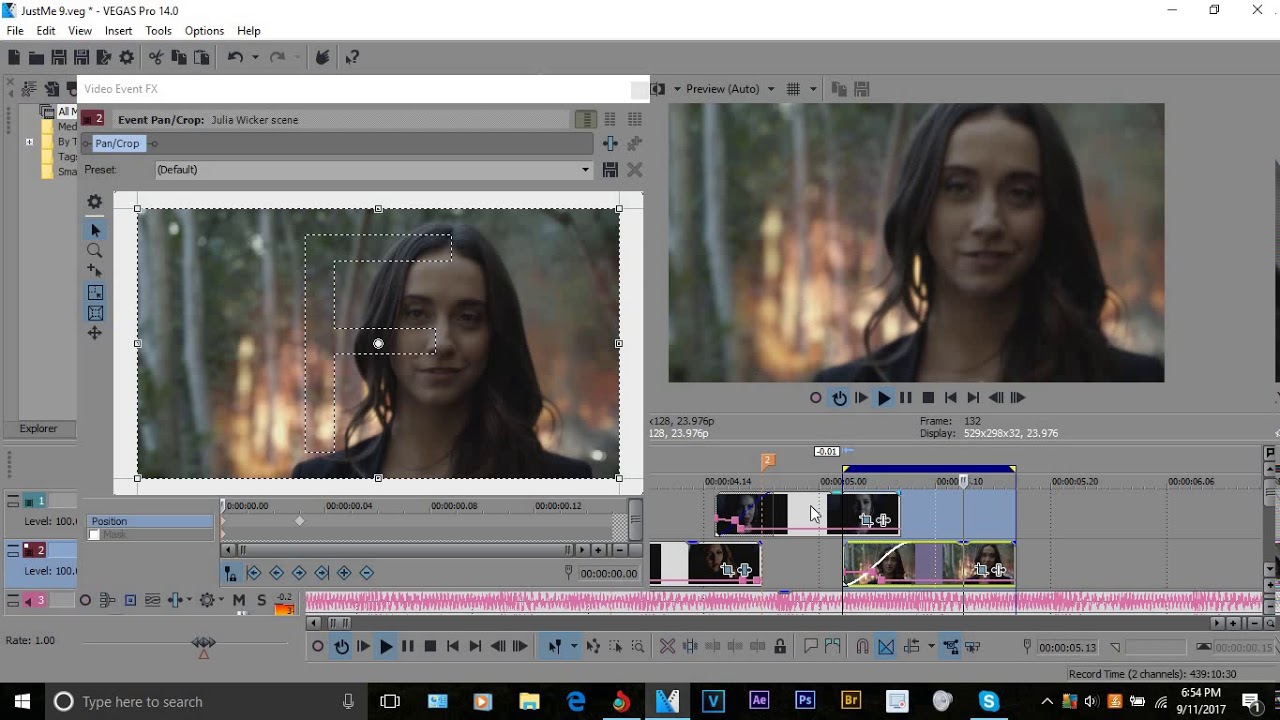Open the interactive tutorials hand icon
The height and width of the screenshot is (720, 1280).
[x=322, y=58]
